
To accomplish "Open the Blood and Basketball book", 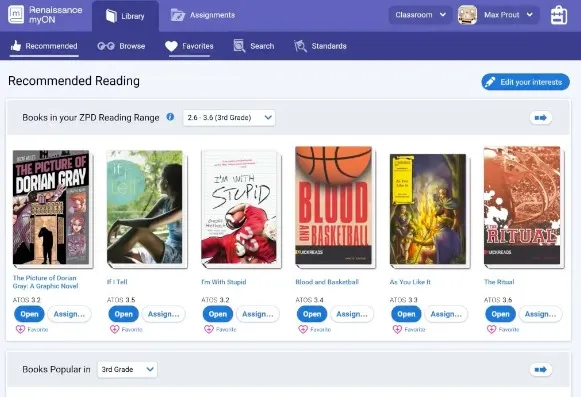I will coord(312,314).
